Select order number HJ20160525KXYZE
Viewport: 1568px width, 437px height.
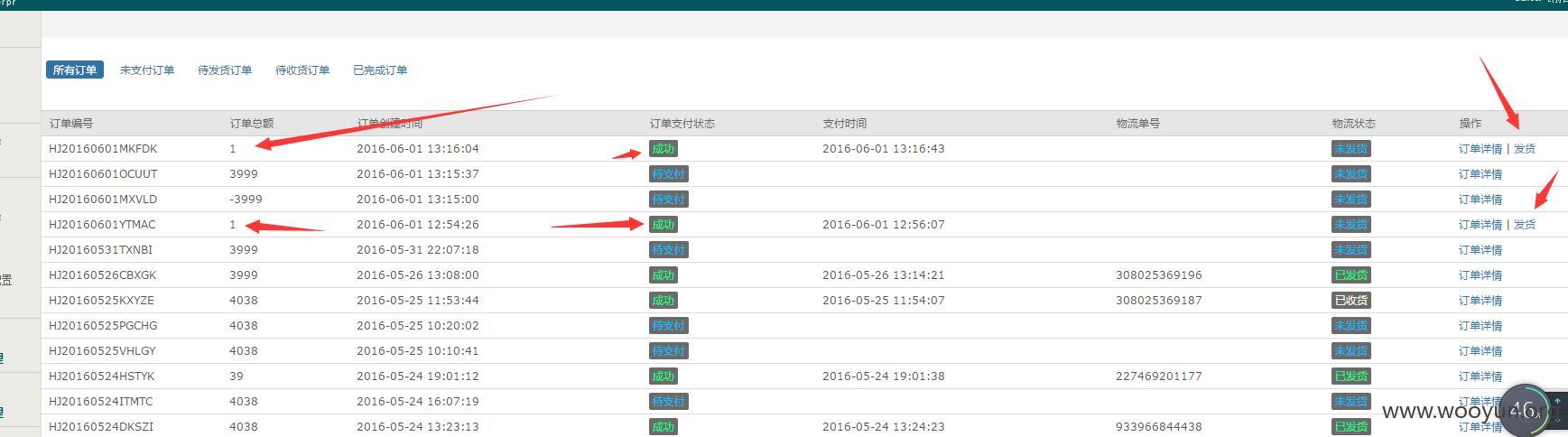click(x=102, y=301)
